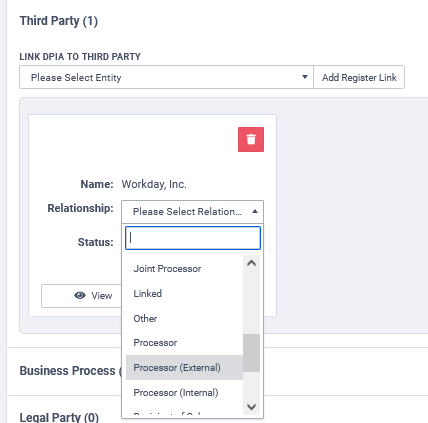Click the dropdown list scrollbar thumb

point(251,353)
